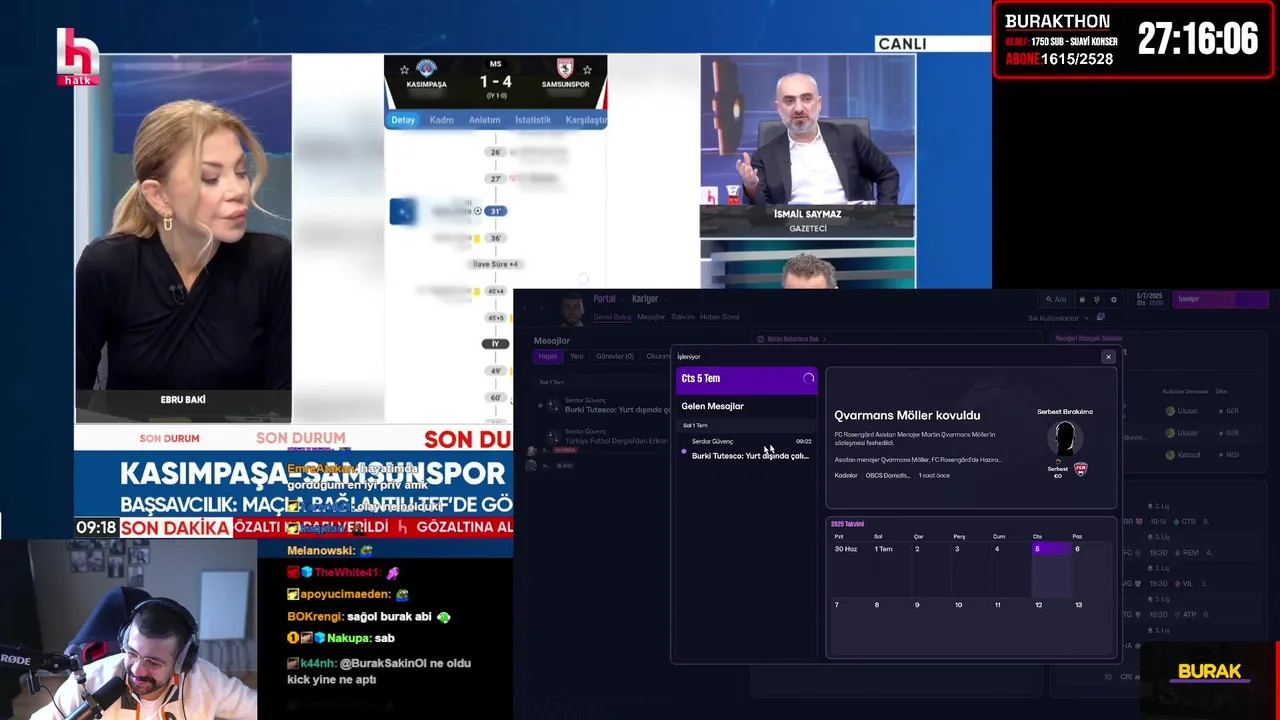Click the player silhouette under Serbest Bırakılma
Viewport: 1280px width, 720px height.
tap(1065, 439)
